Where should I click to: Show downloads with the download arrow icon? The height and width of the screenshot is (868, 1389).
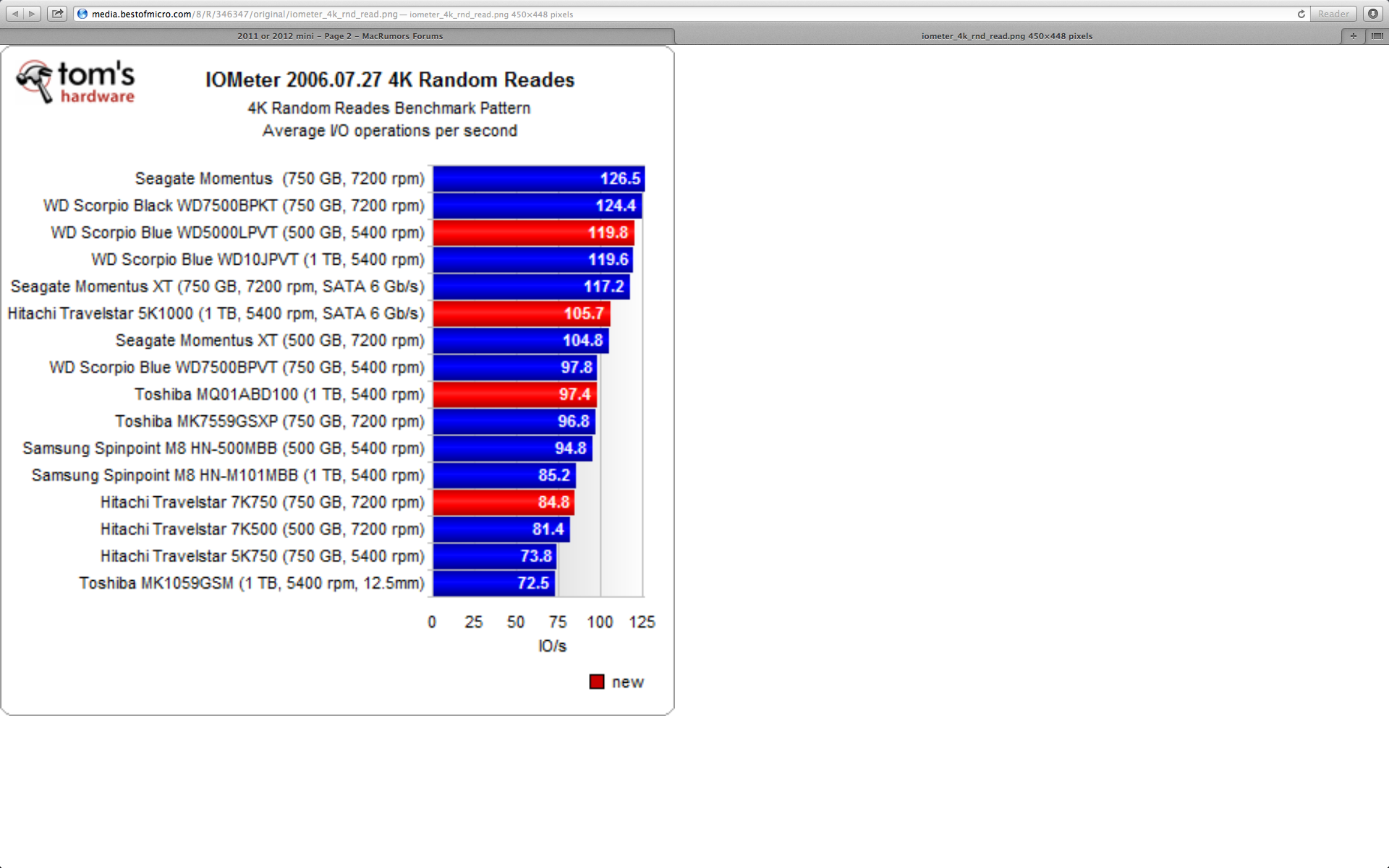pyautogui.click(x=1372, y=14)
